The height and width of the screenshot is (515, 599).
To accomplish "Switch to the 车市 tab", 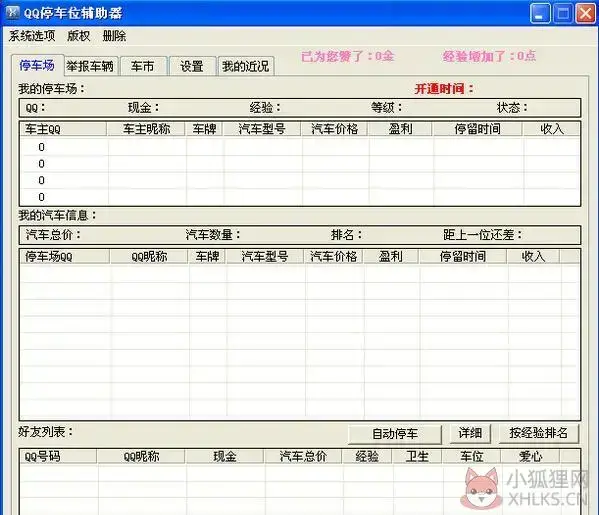I will 142,66.
